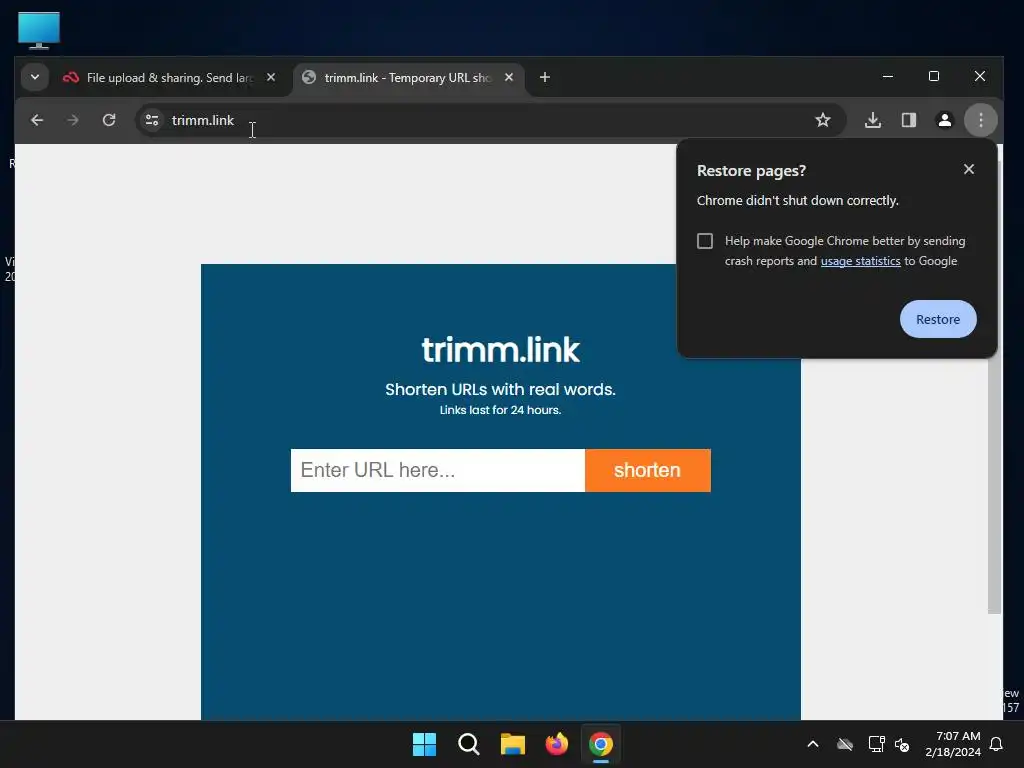
Task: Click the network status tray icon
Action: point(876,744)
